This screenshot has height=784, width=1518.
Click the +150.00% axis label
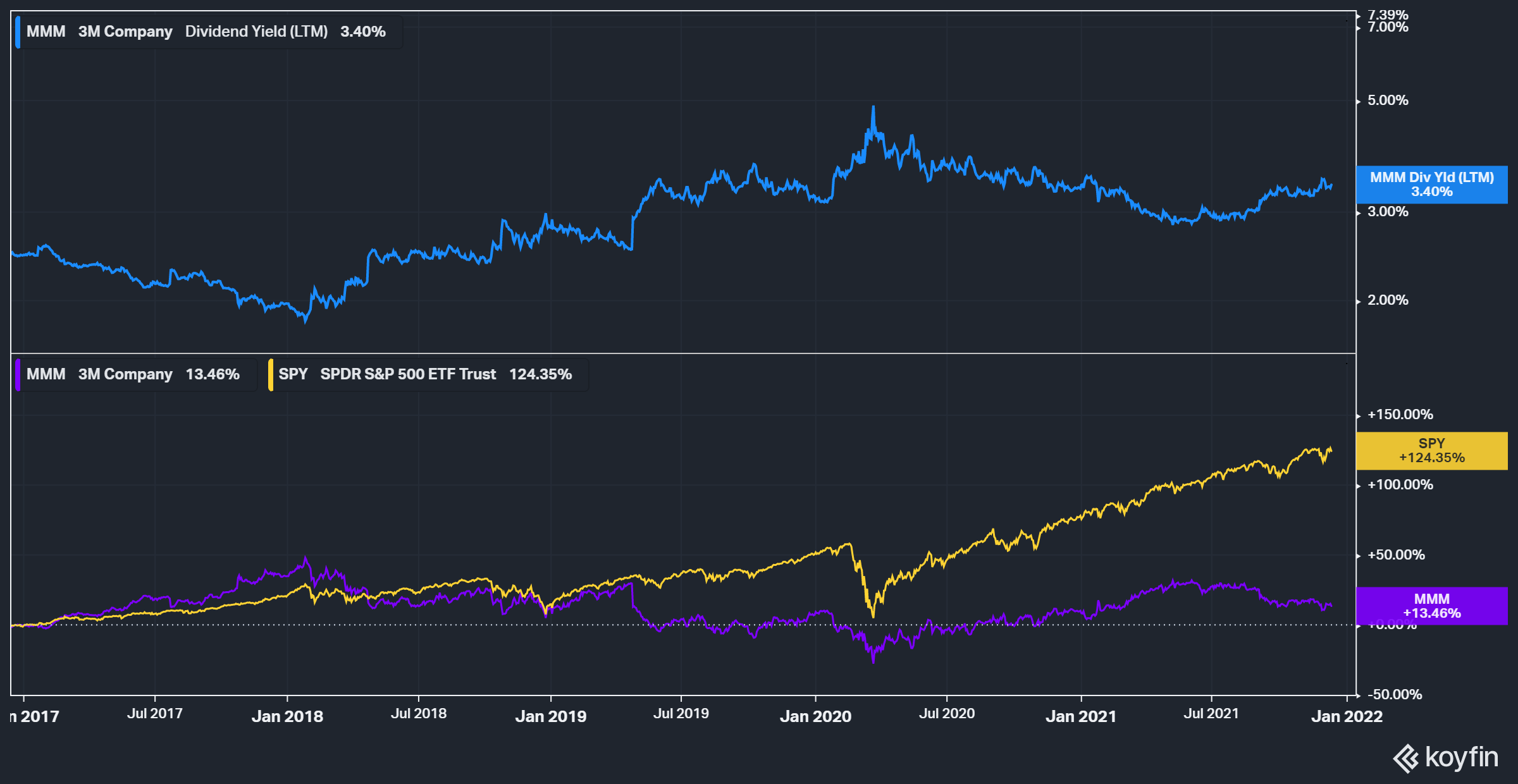[x=1400, y=415]
